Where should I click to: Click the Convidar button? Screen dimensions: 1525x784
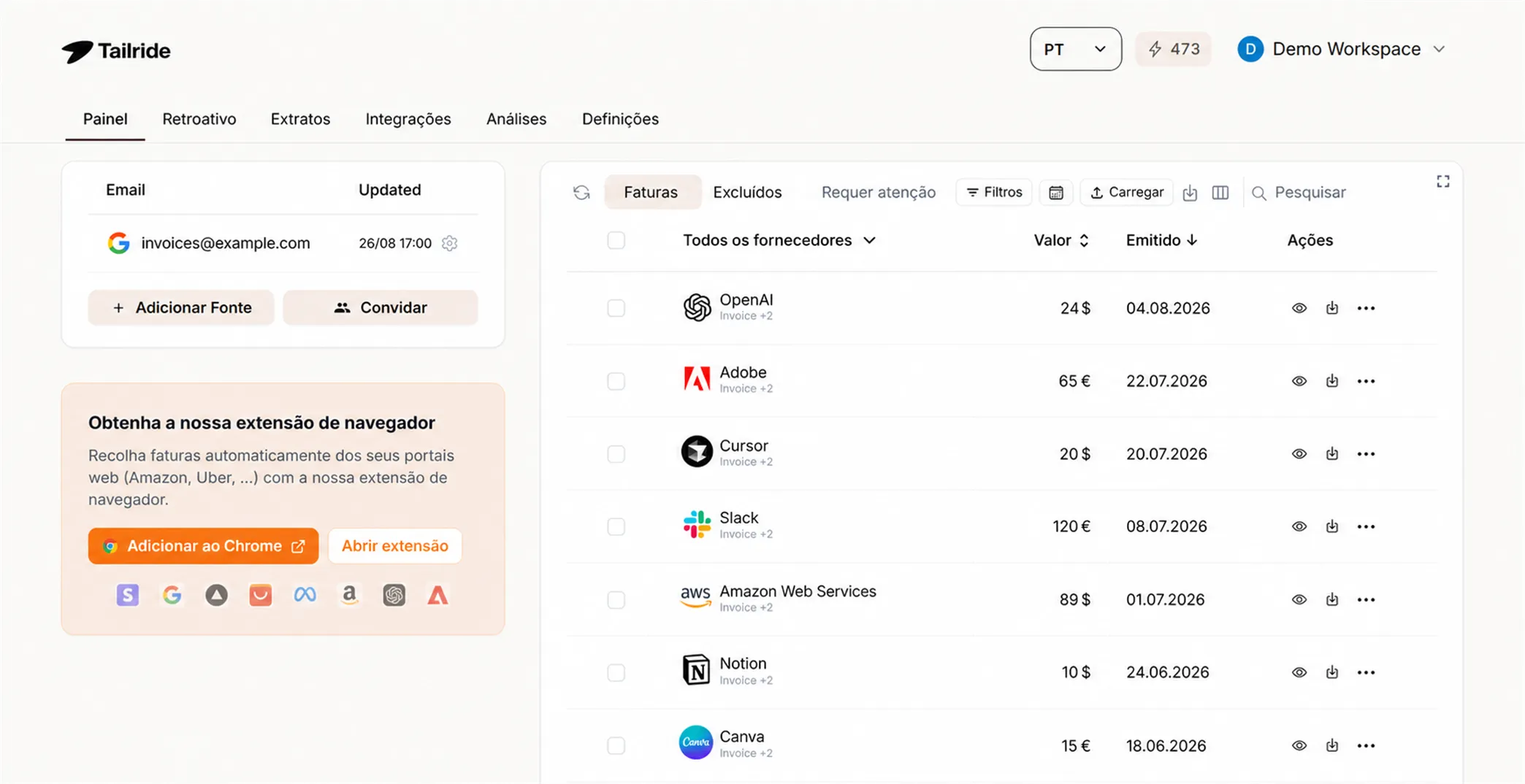click(x=381, y=307)
